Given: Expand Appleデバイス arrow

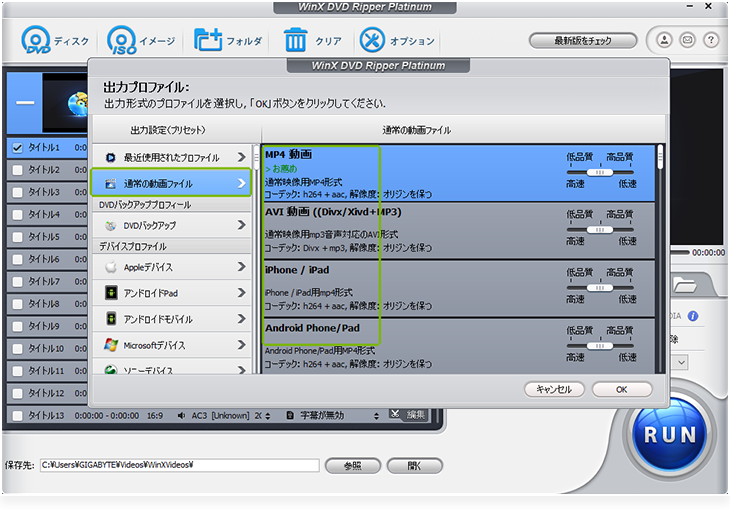Looking at the screenshot, I should (241, 266).
